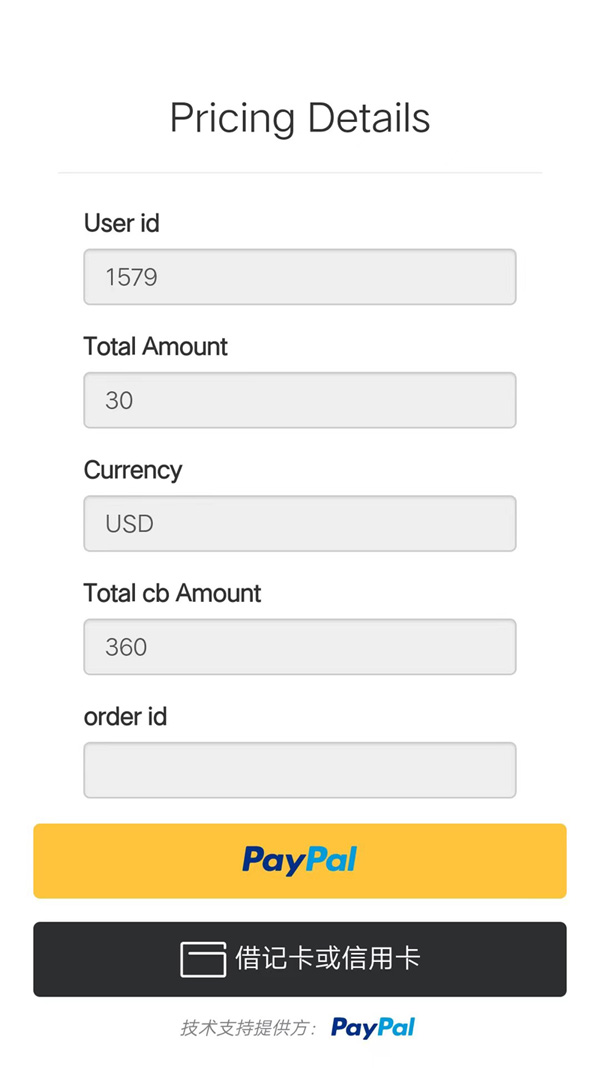The image size is (600, 1068).
Task: Focus the User id field showing 1579
Action: [300, 277]
